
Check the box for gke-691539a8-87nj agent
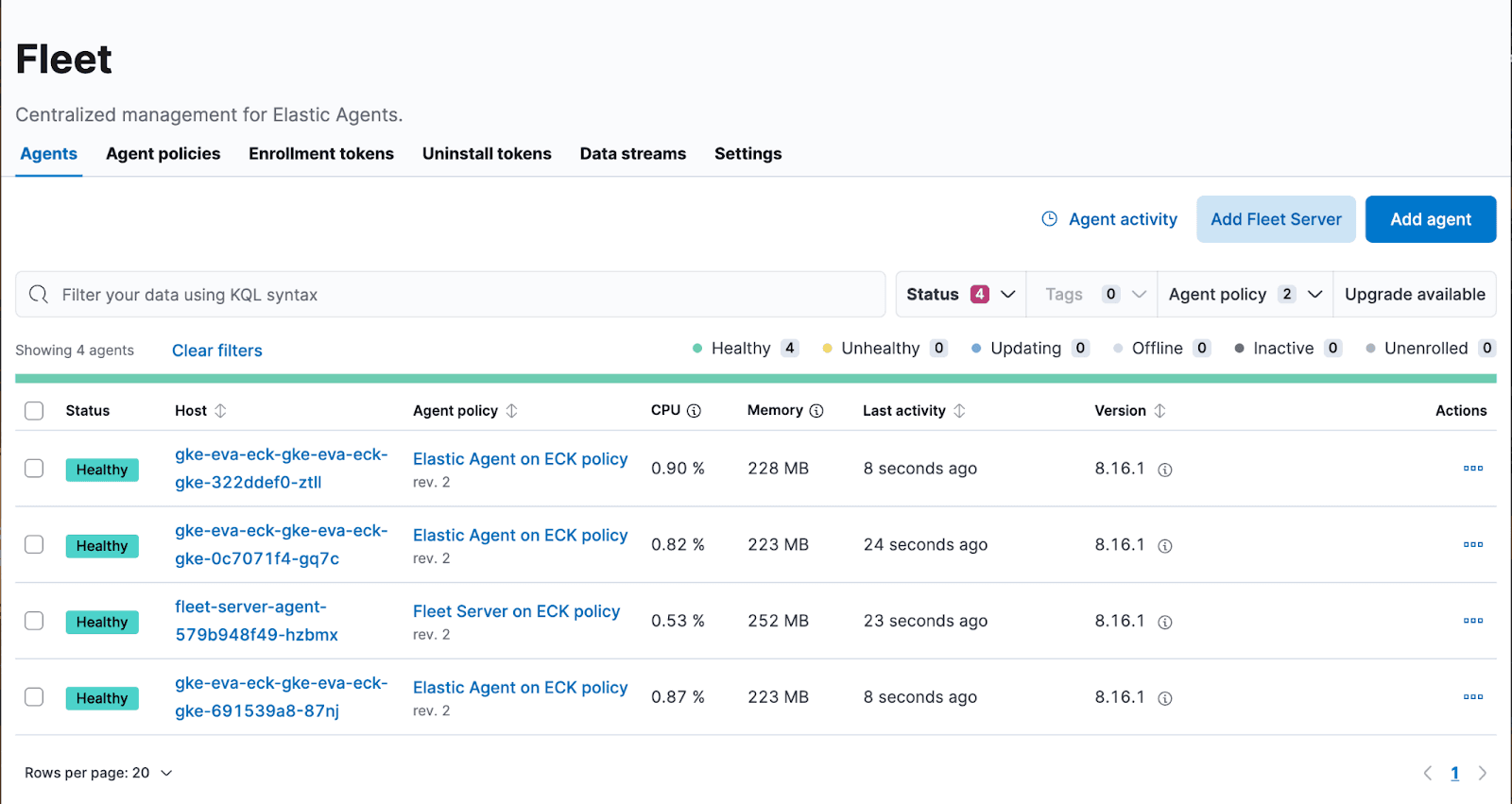click(x=34, y=697)
